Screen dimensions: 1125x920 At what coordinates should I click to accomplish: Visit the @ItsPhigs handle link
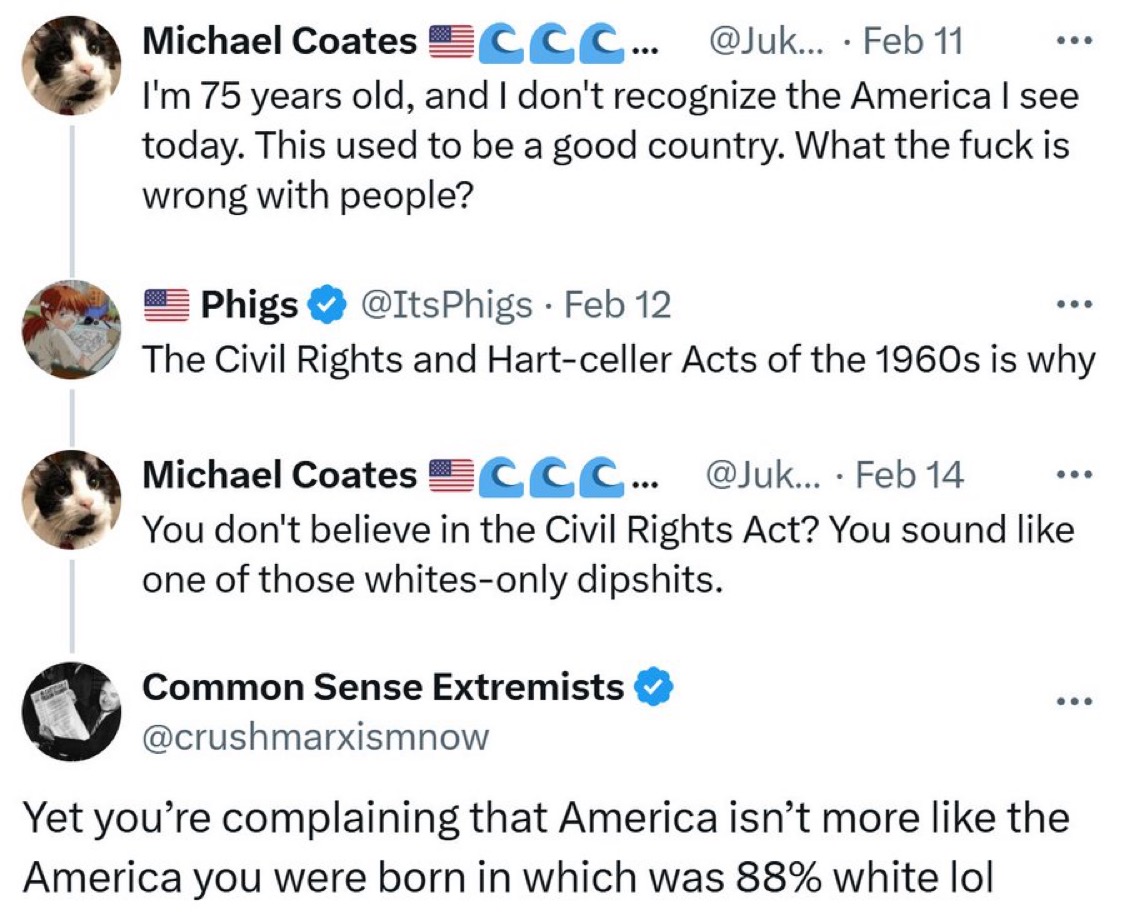[446, 305]
